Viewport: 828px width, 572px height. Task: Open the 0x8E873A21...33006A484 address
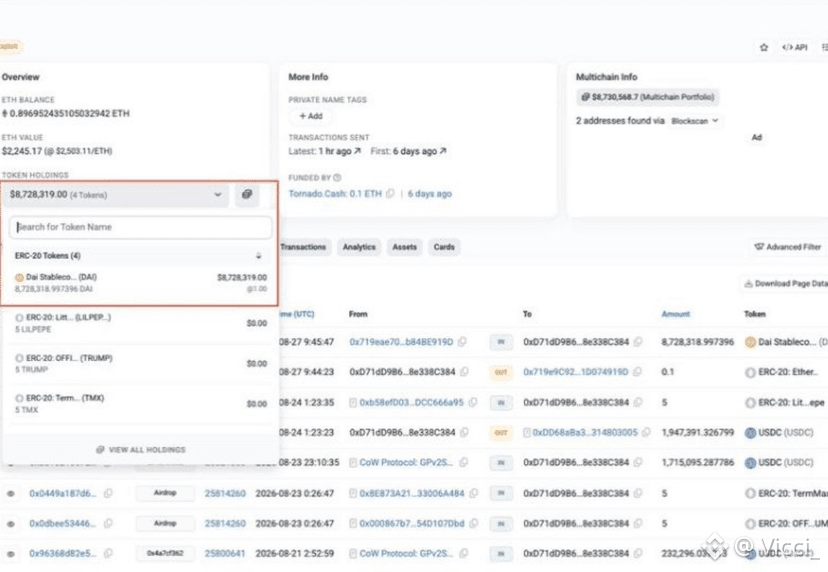pyautogui.click(x=412, y=494)
